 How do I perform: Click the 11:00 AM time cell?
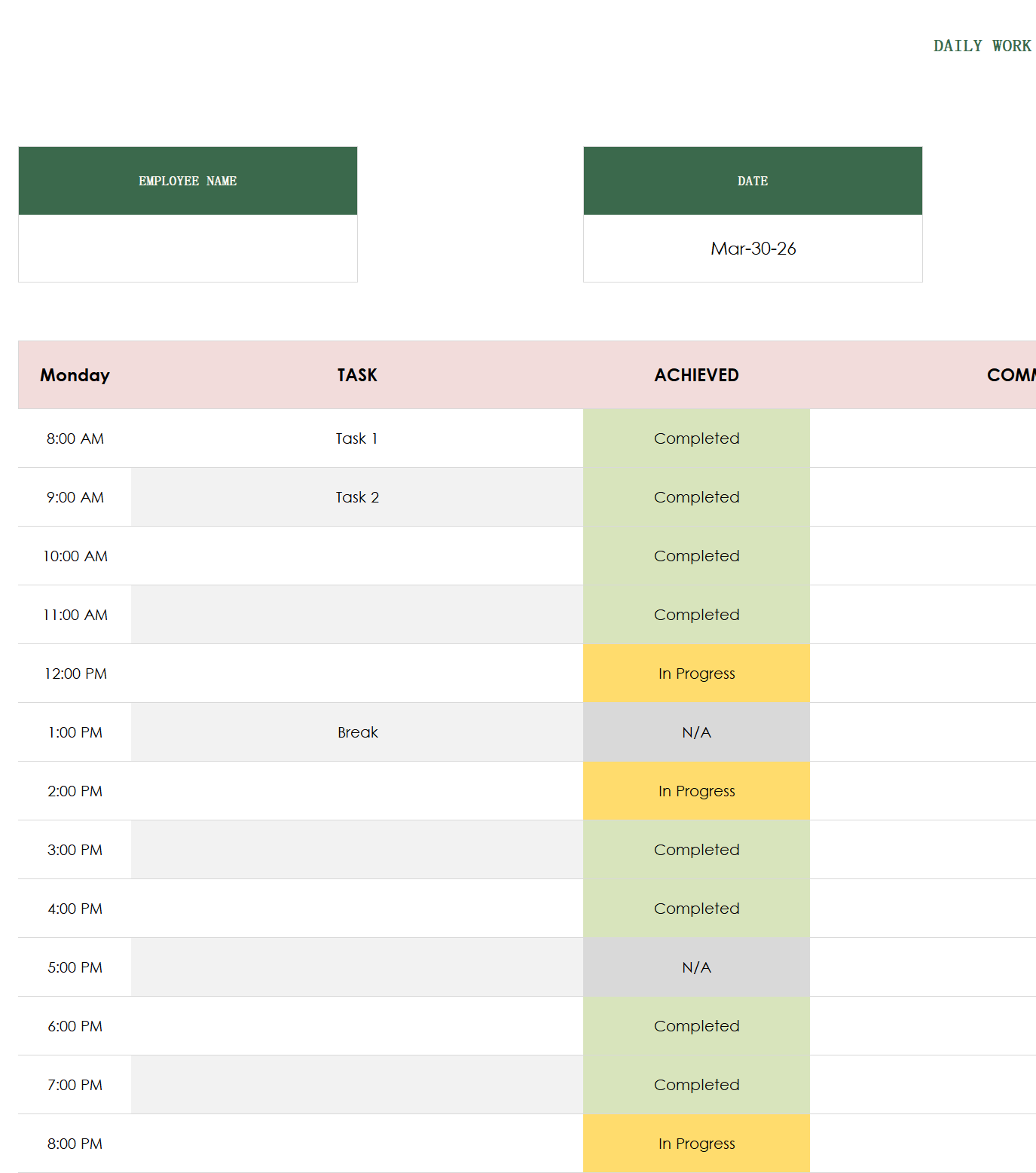click(x=75, y=615)
